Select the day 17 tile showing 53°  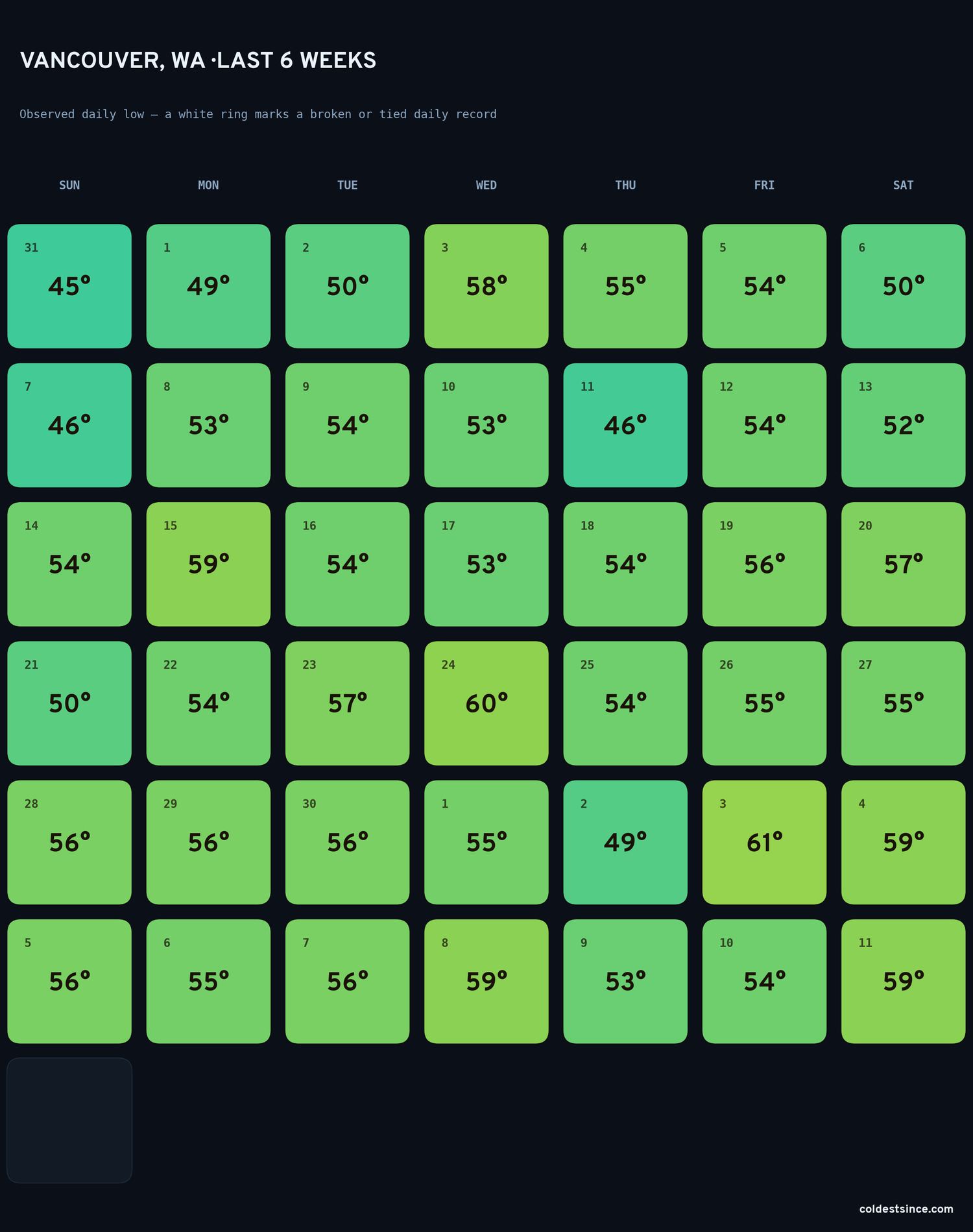click(x=486, y=564)
